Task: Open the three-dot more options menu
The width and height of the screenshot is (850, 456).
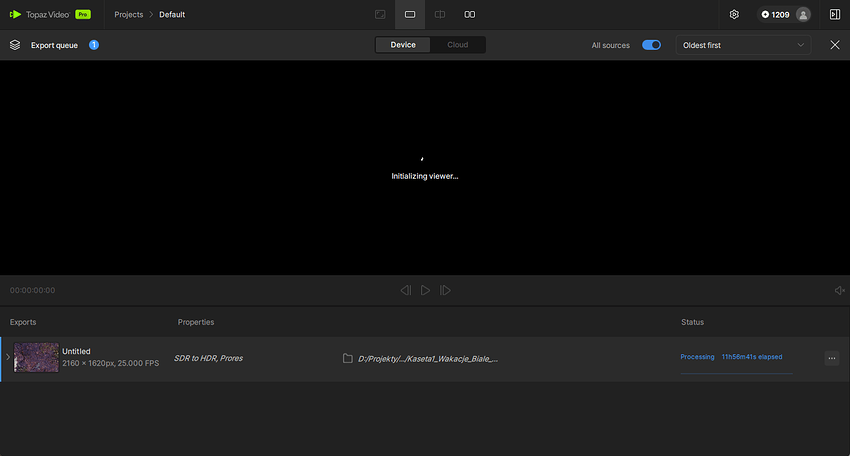Action: (832, 358)
